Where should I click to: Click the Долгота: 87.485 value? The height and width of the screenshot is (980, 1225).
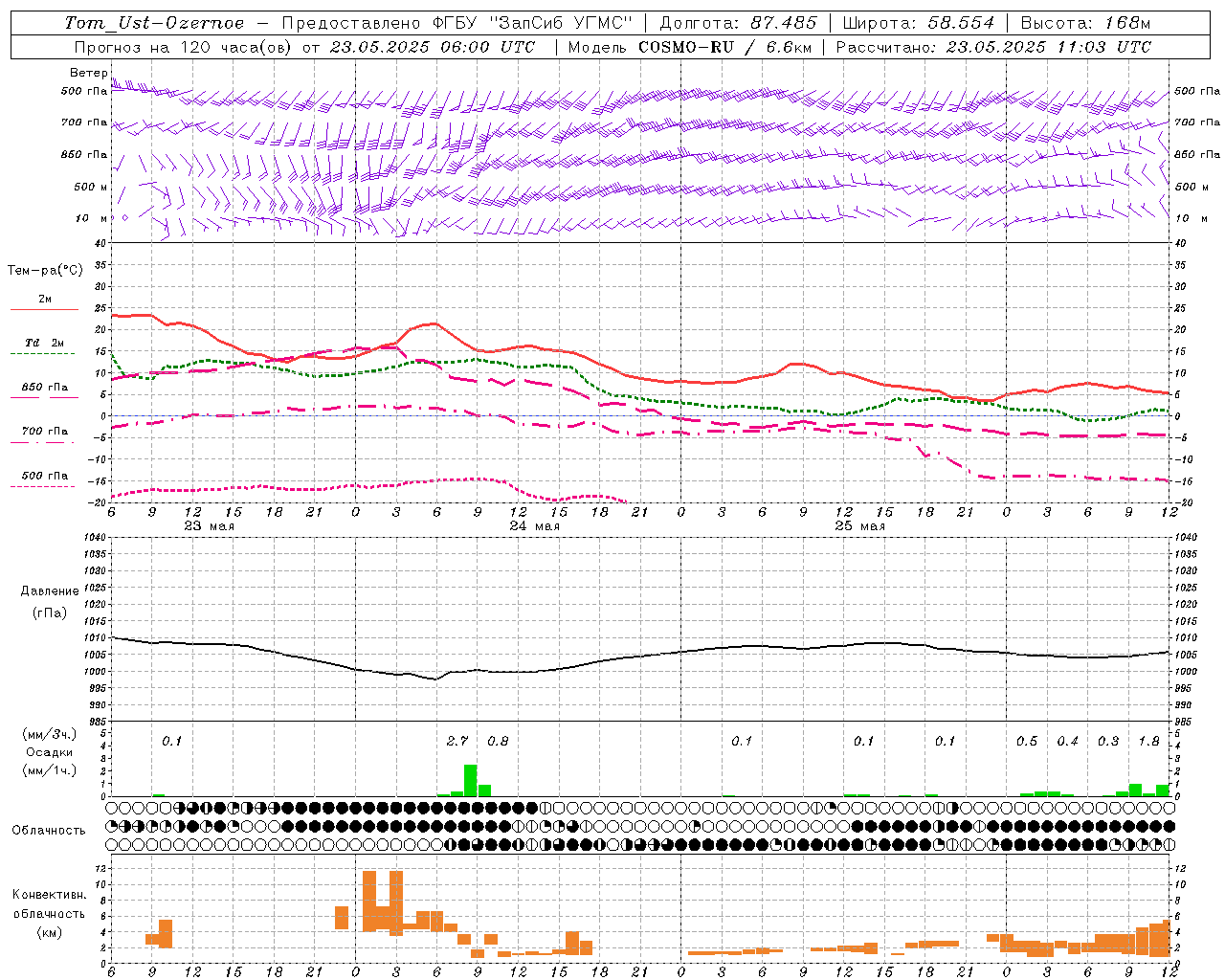pos(739,23)
